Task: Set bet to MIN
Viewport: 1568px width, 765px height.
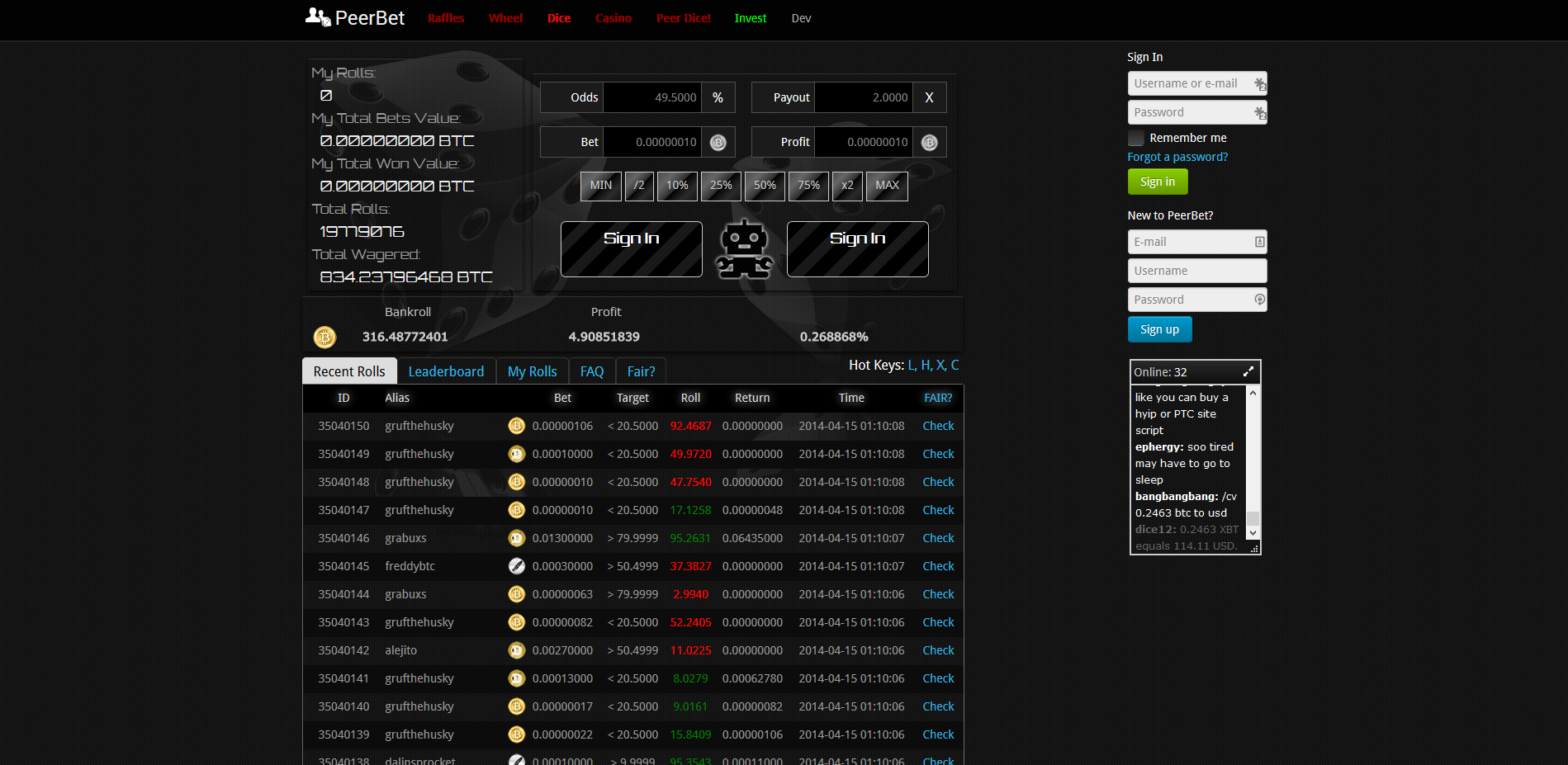Action: [x=601, y=186]
